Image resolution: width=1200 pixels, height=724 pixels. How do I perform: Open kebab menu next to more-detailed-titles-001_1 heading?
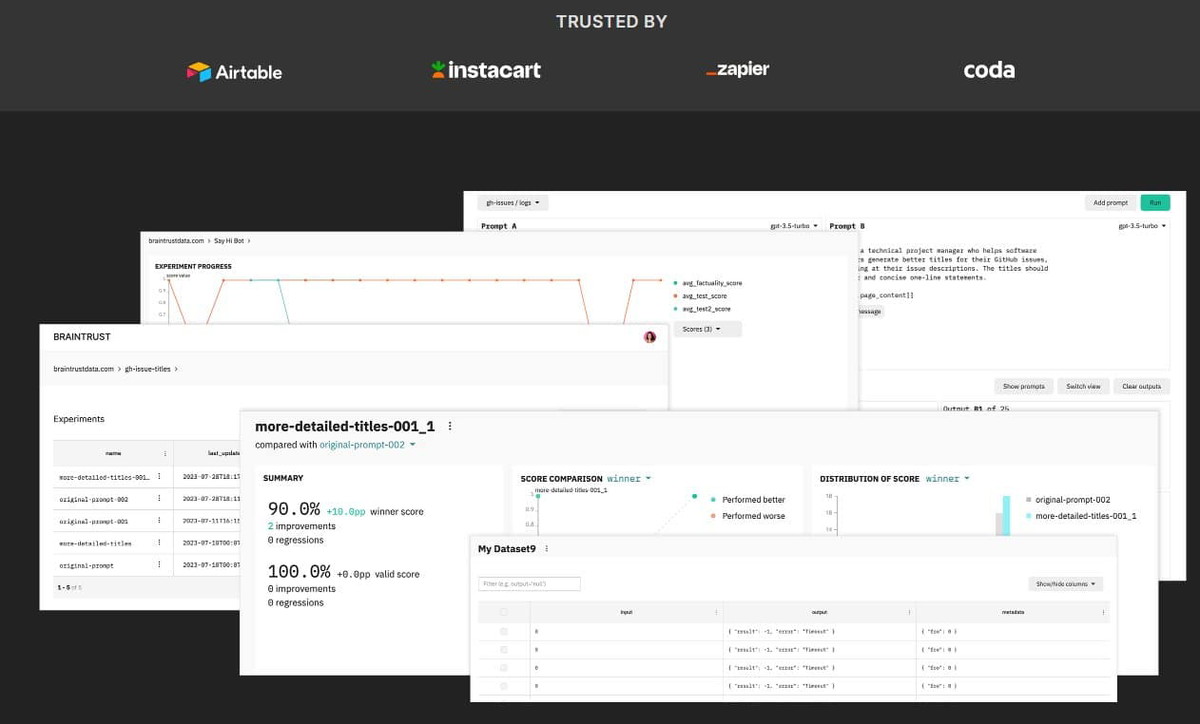pos(450,426)
